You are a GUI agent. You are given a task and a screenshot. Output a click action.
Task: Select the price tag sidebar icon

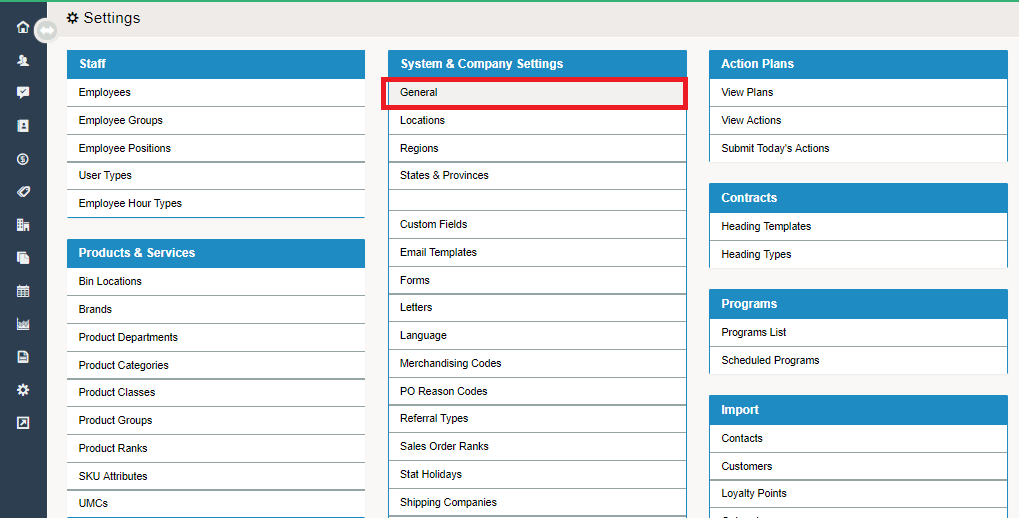23,192
